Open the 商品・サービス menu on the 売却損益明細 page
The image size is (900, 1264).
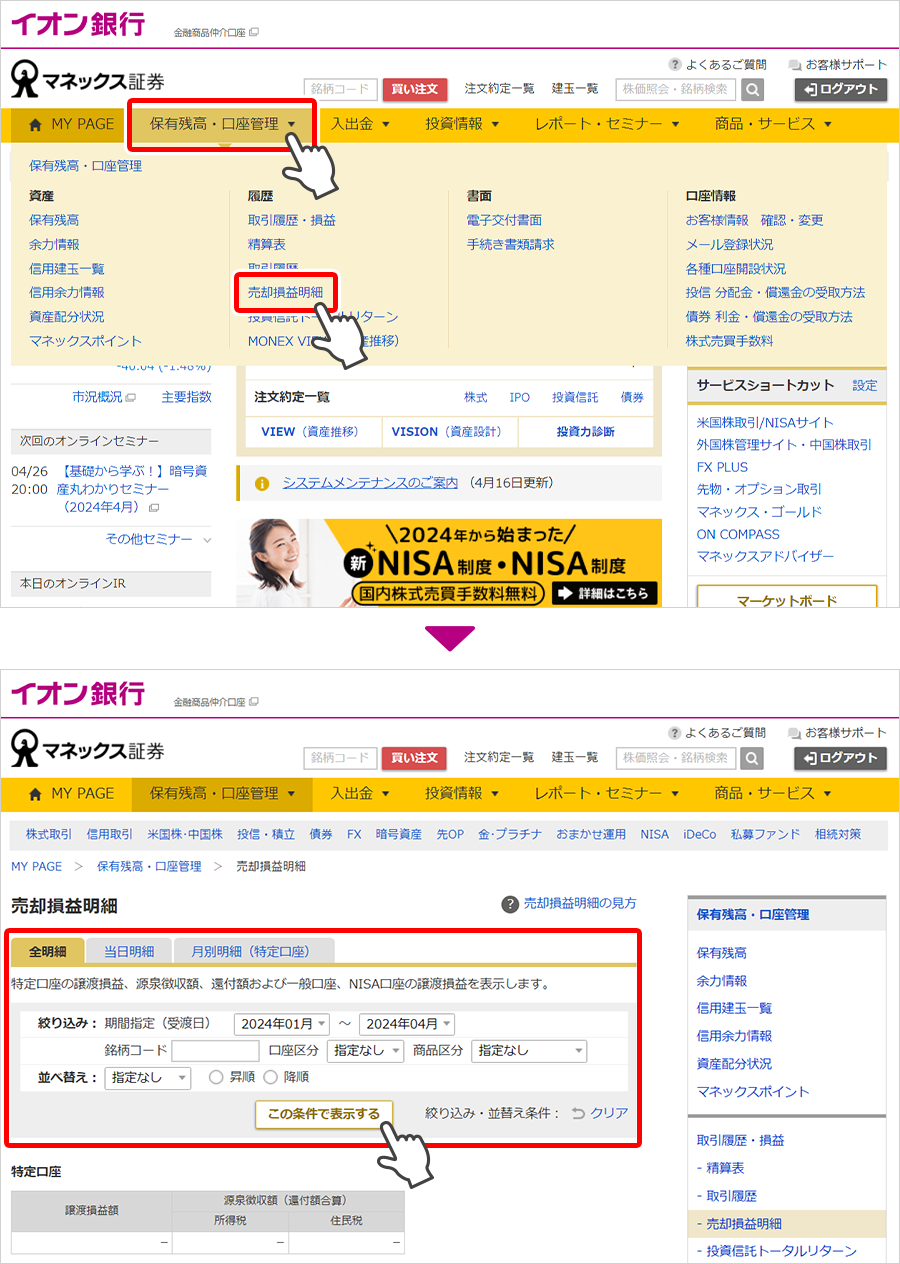coord(773,794)
